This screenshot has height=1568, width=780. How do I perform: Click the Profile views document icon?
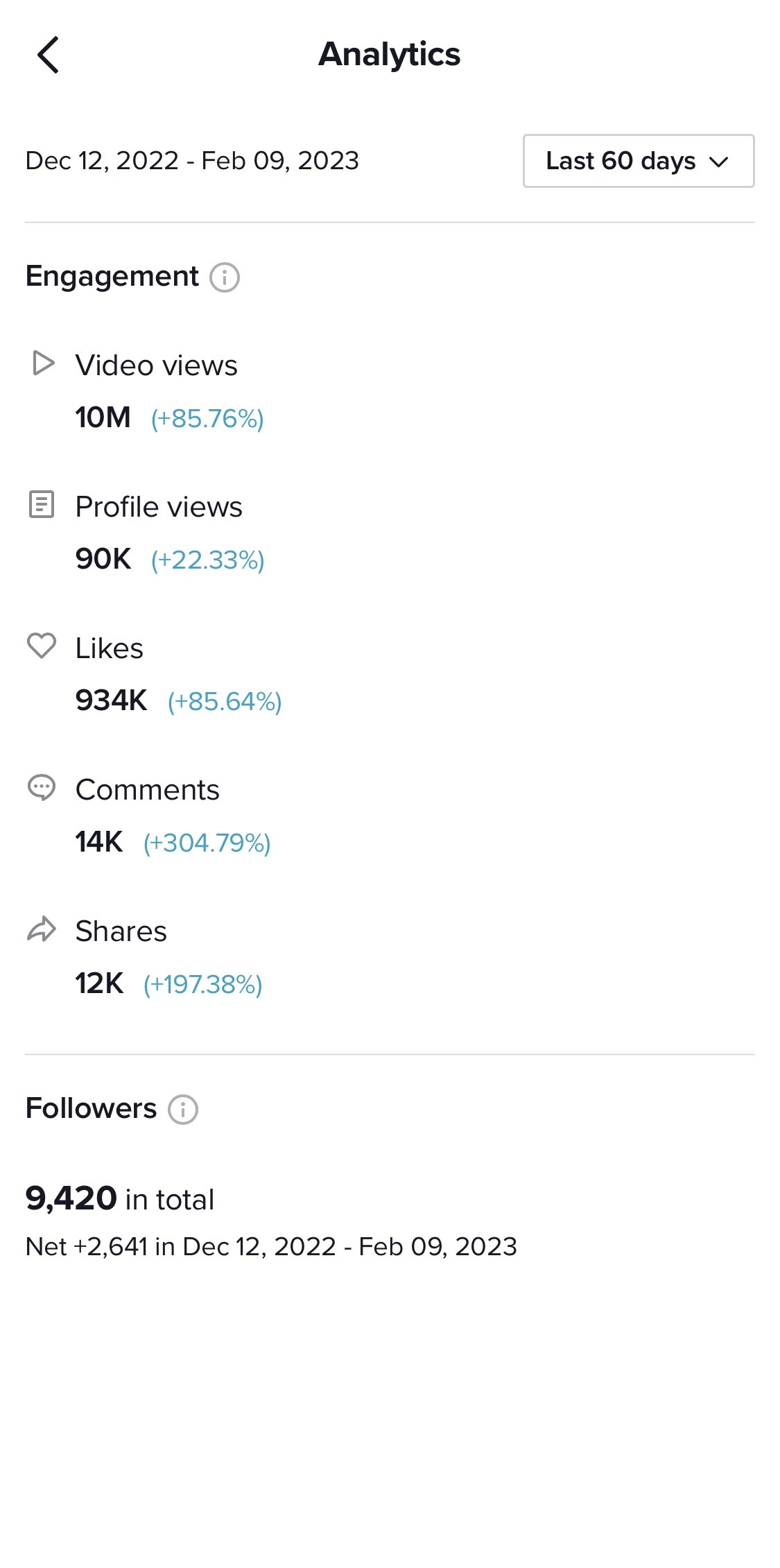coord(42,505)
